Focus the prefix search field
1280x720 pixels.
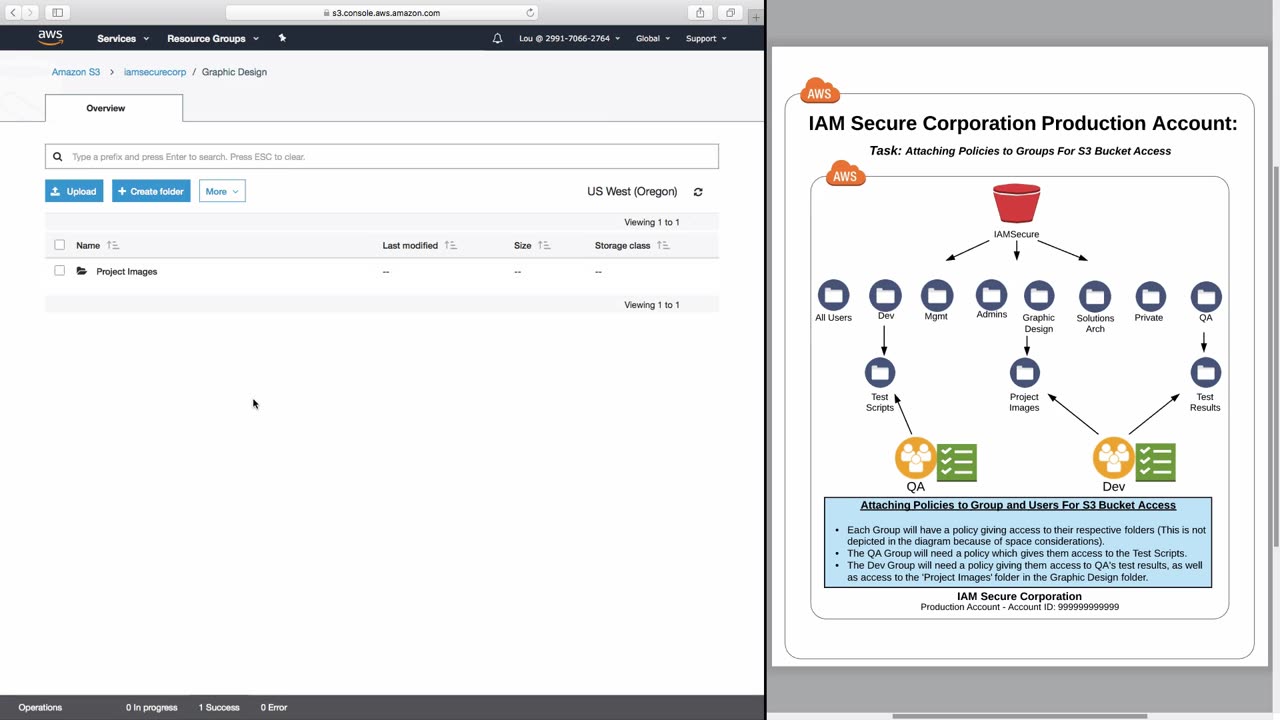click(x=382, y=156)
